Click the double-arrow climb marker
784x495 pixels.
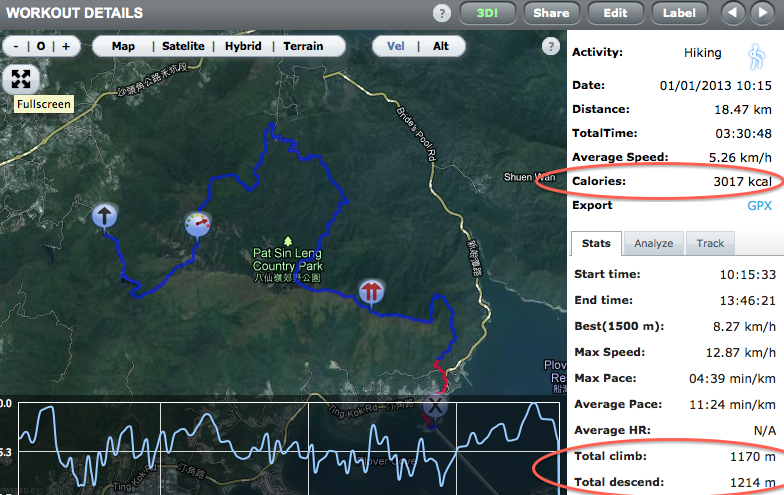click(x=371, y=293)
